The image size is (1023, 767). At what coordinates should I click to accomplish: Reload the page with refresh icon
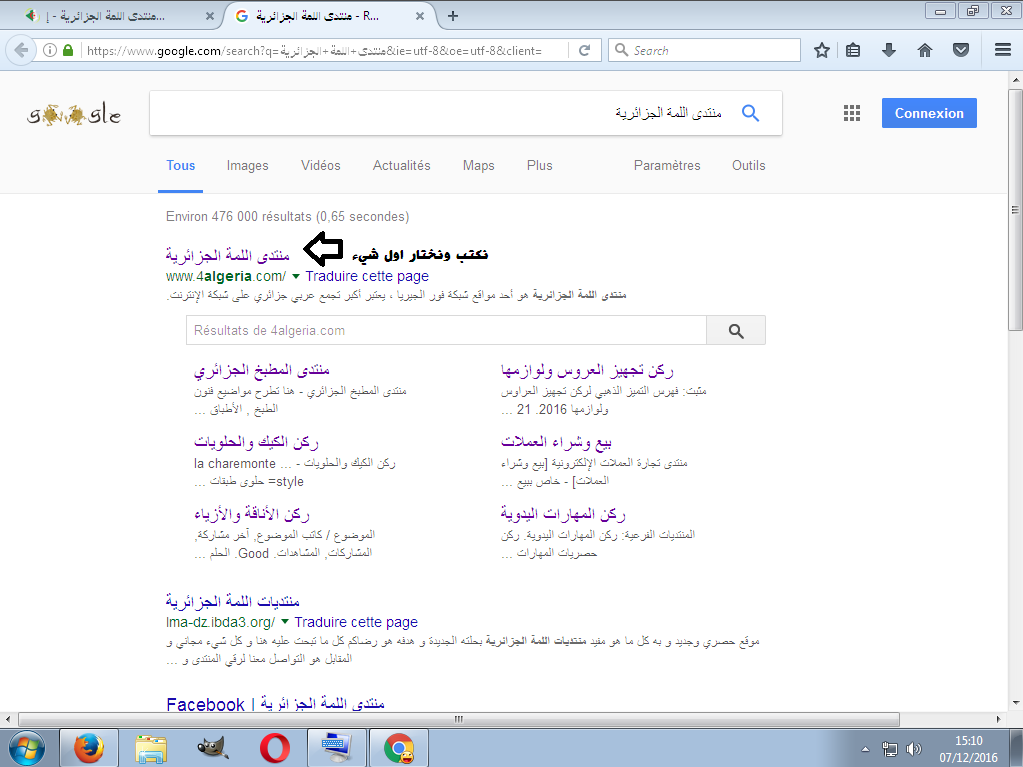pyautogui.click(x=584, y=50)
